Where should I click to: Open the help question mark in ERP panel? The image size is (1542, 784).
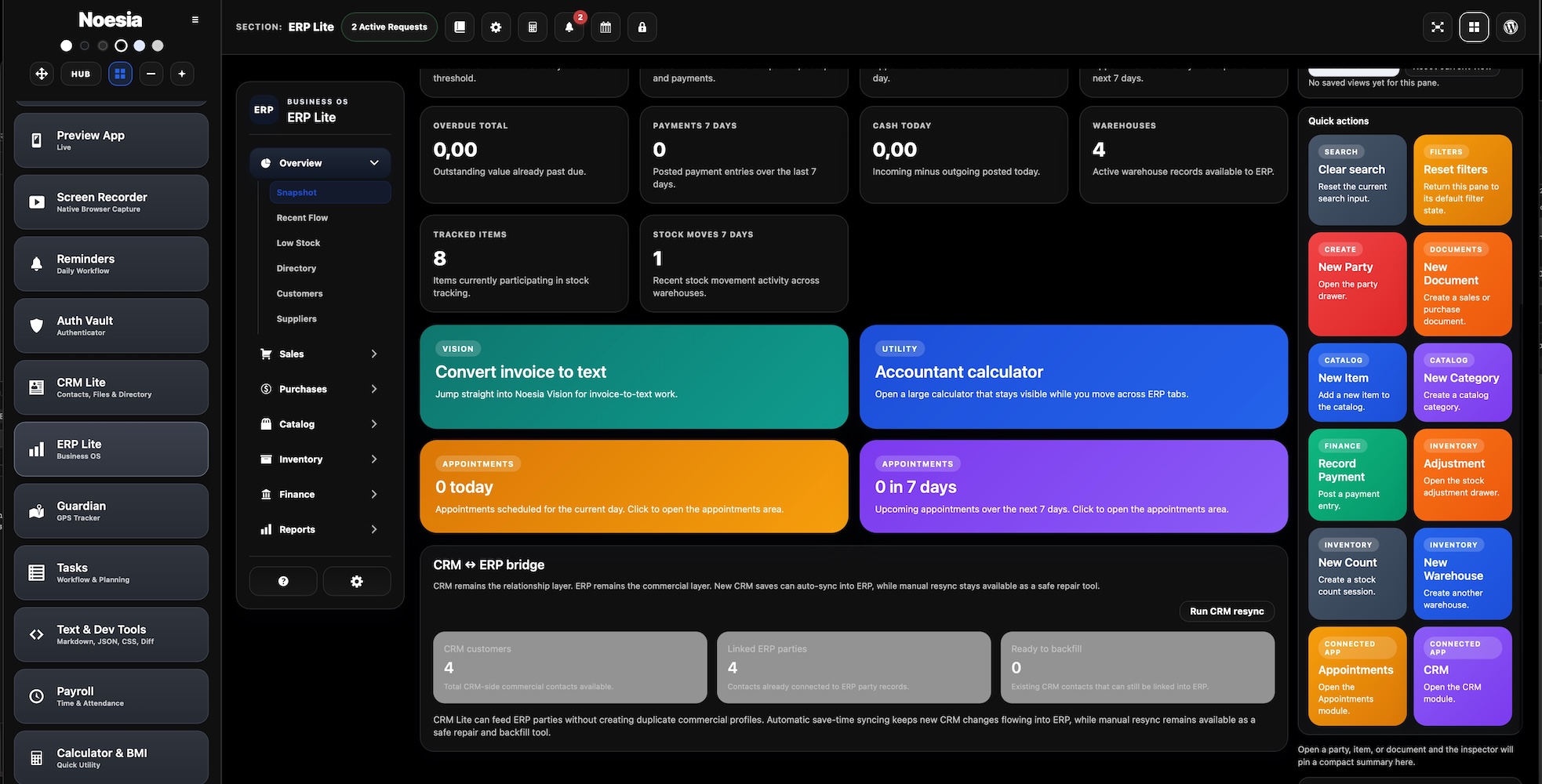pos(283,581)
